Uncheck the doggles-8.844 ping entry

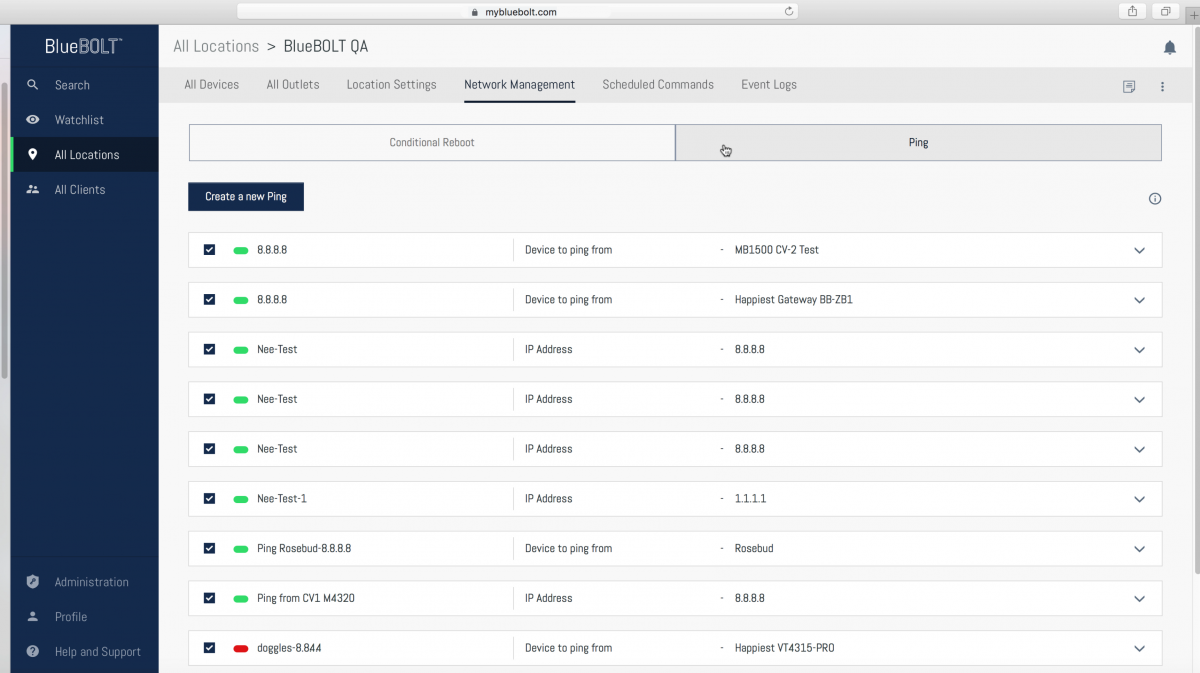tap(209, 648)
